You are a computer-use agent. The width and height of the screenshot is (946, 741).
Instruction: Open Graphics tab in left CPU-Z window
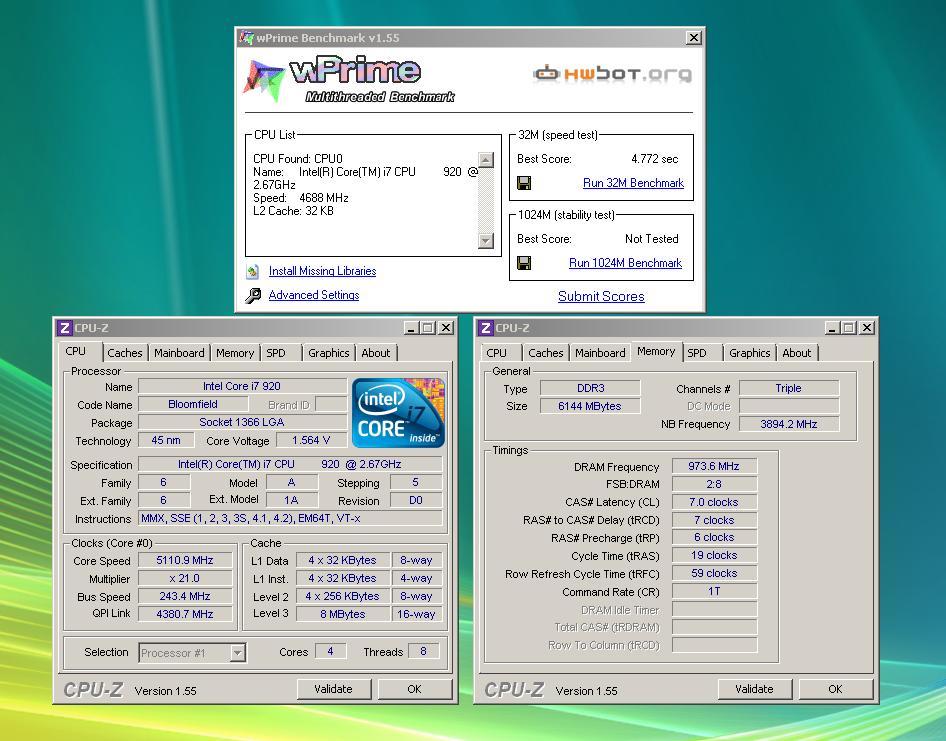tap(329, 353)
